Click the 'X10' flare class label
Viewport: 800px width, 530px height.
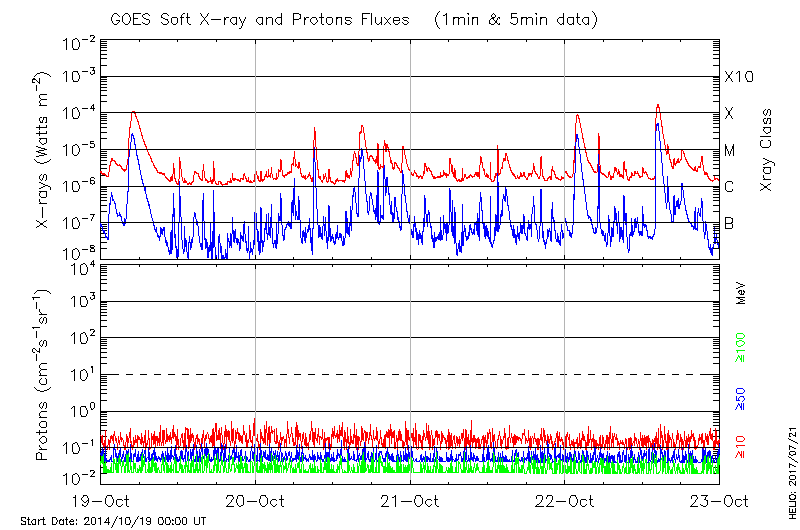(737, 77)
